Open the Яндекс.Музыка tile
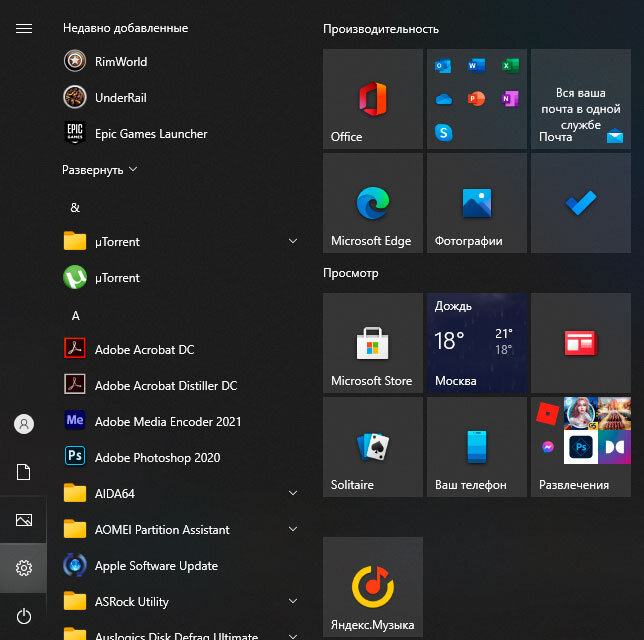 coord(373,587)
